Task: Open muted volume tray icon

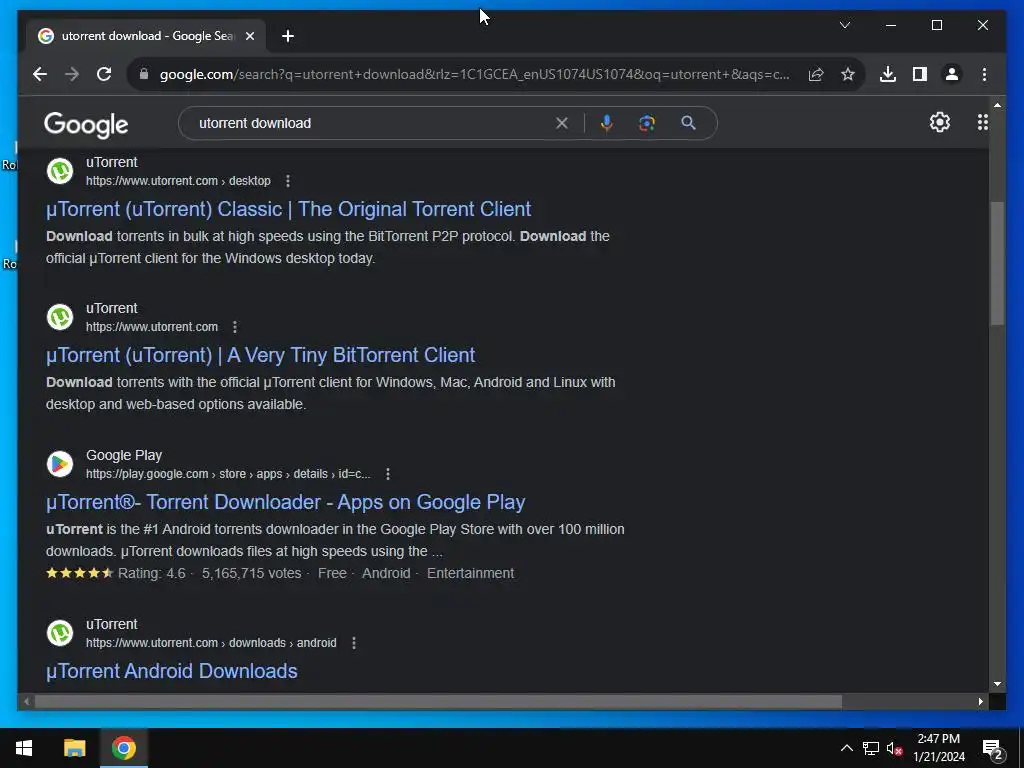Action: (895, 748)
